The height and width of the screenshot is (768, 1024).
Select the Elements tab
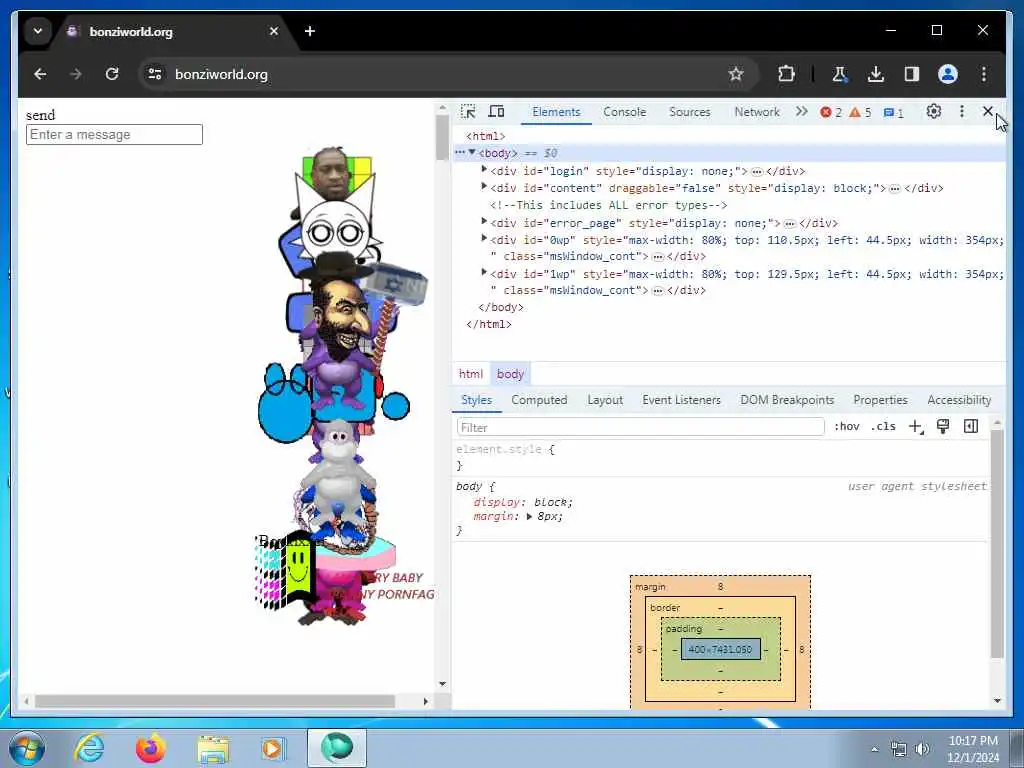coord(556,112)
